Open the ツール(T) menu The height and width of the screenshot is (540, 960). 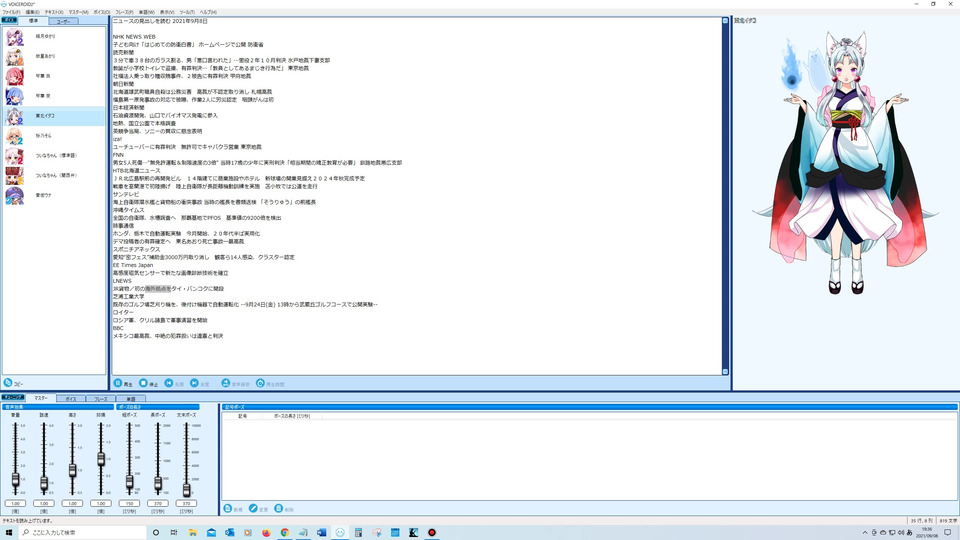[x=187, y=12]
